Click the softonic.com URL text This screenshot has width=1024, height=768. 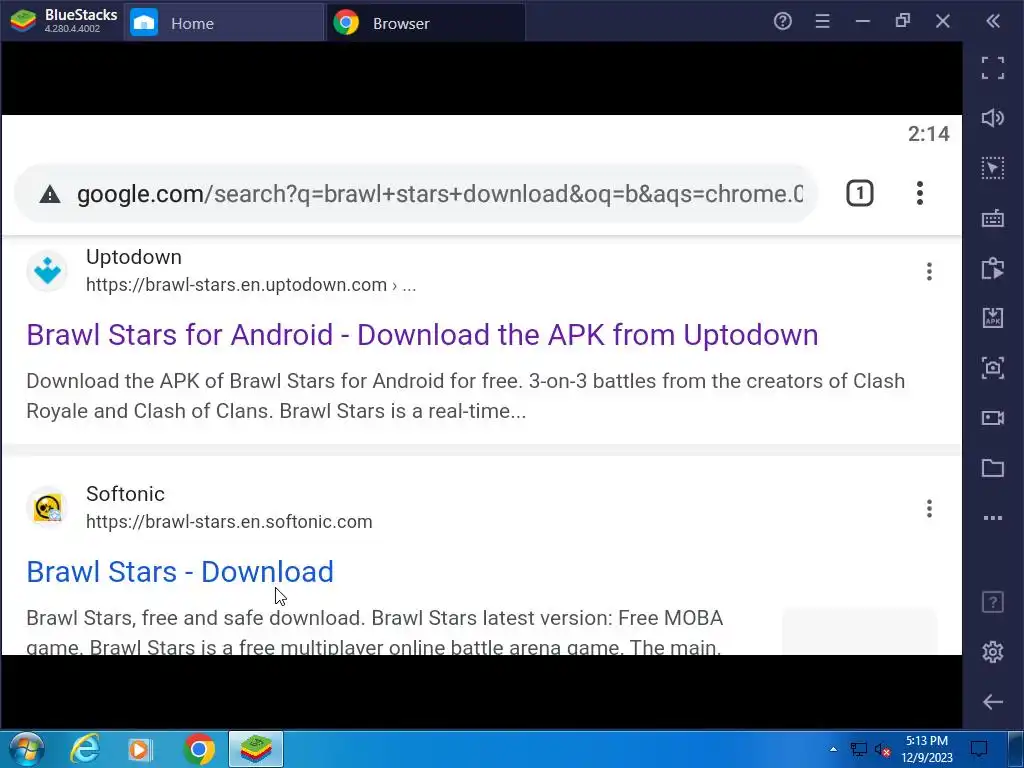click(229, 522)
